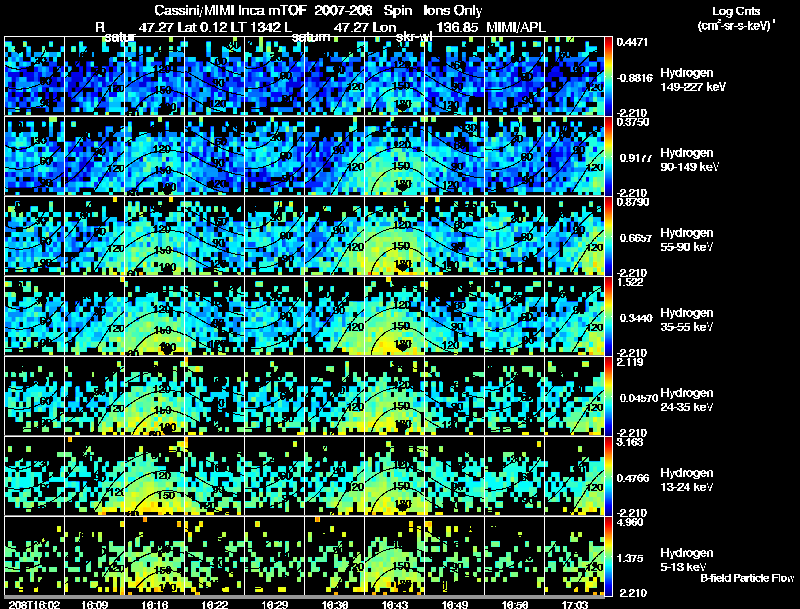Click the '0.3750' colorbar value
800x609 pixels.
tap(633, 122)
